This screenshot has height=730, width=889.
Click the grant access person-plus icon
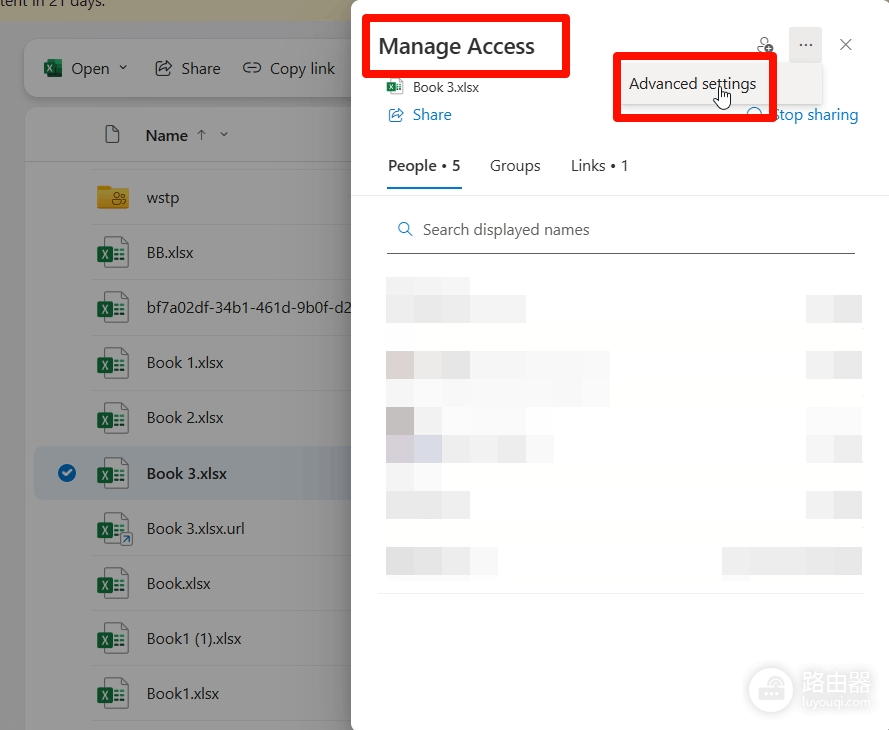pos(765,44)
